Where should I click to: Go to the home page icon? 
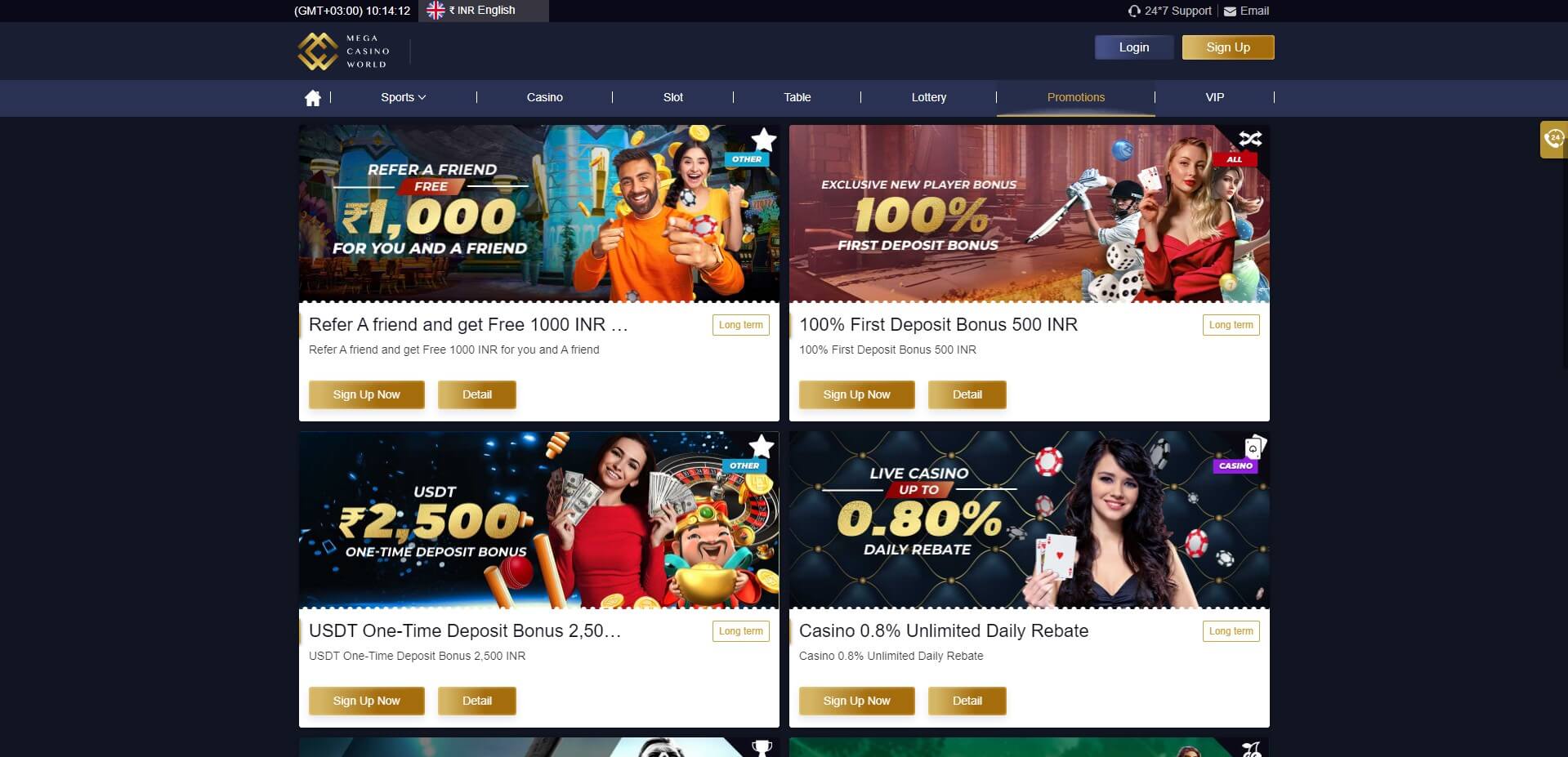(x=312, y=98)
